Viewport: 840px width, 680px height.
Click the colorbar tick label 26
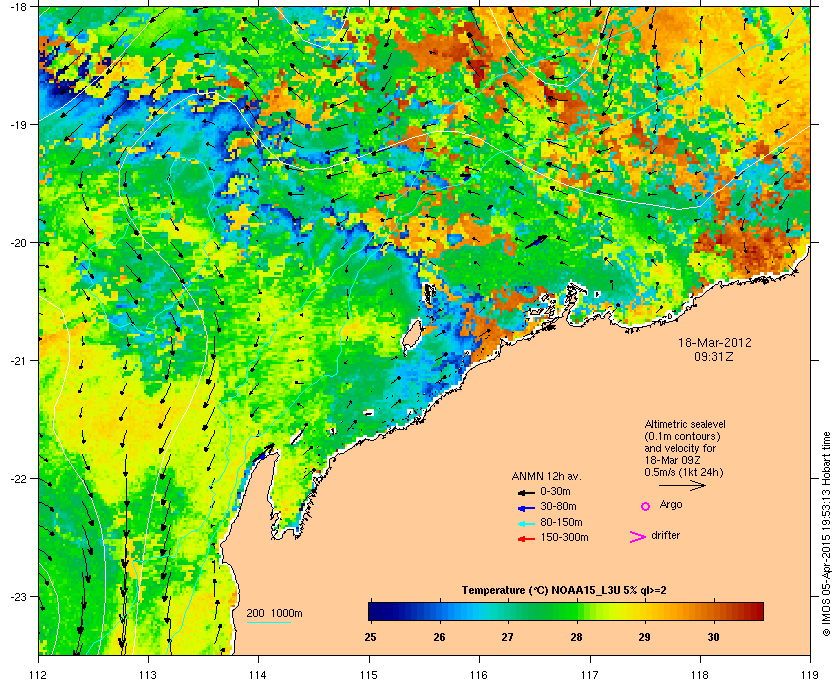(439, 637)
